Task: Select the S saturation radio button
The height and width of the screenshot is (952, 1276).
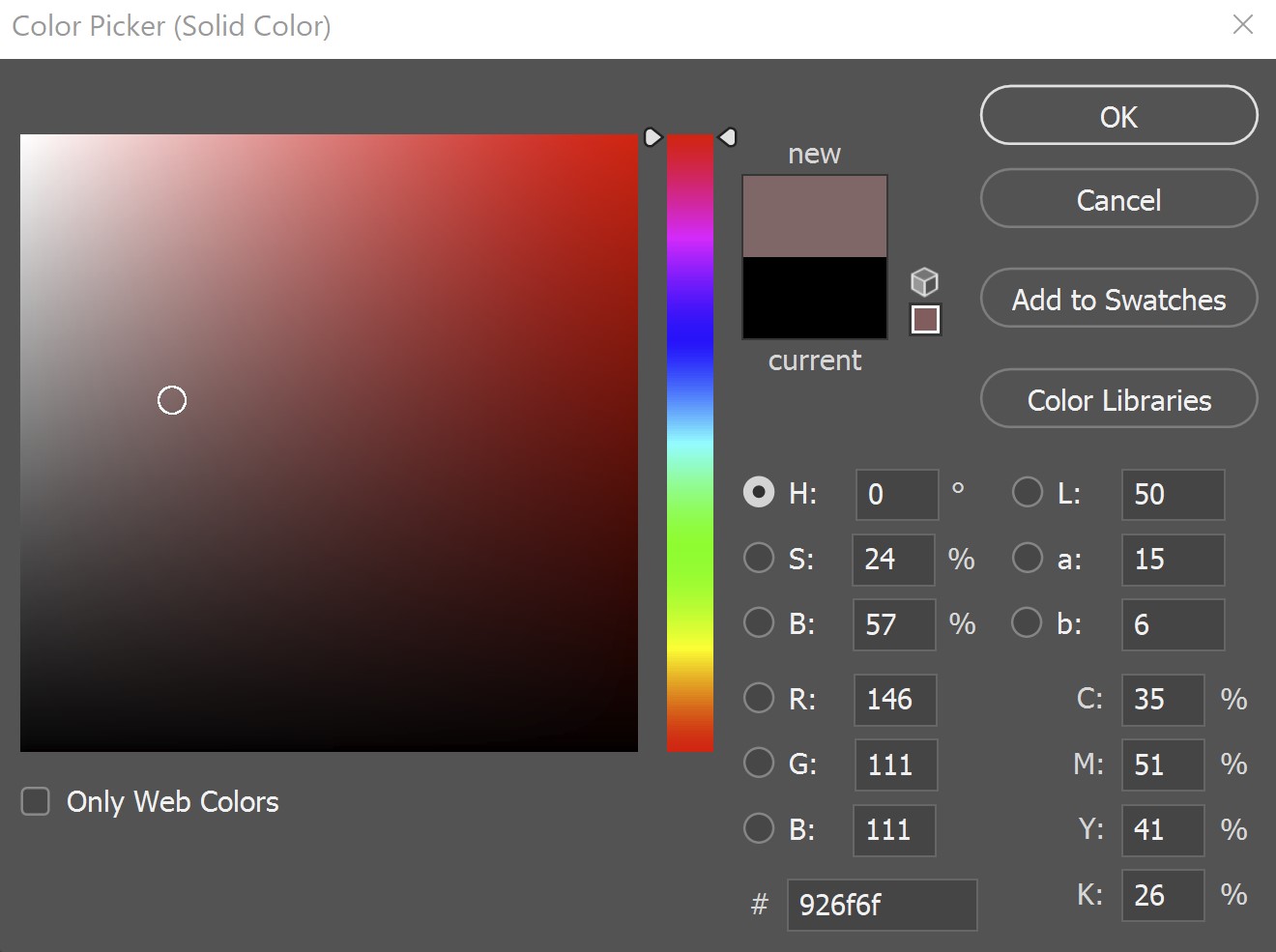Action: 759,558
